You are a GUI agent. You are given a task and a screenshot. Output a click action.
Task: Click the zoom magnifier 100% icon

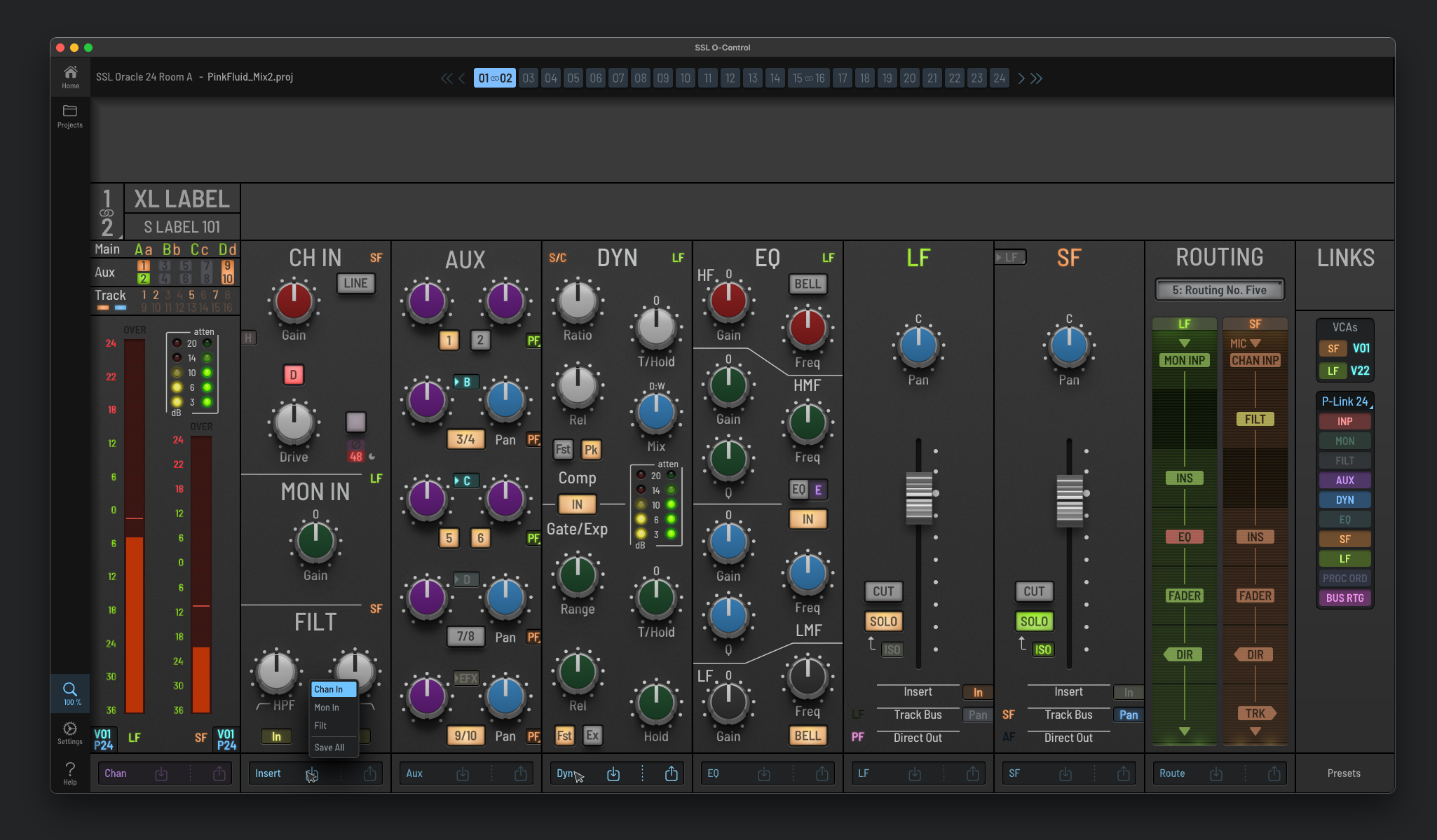click(70, 693)
